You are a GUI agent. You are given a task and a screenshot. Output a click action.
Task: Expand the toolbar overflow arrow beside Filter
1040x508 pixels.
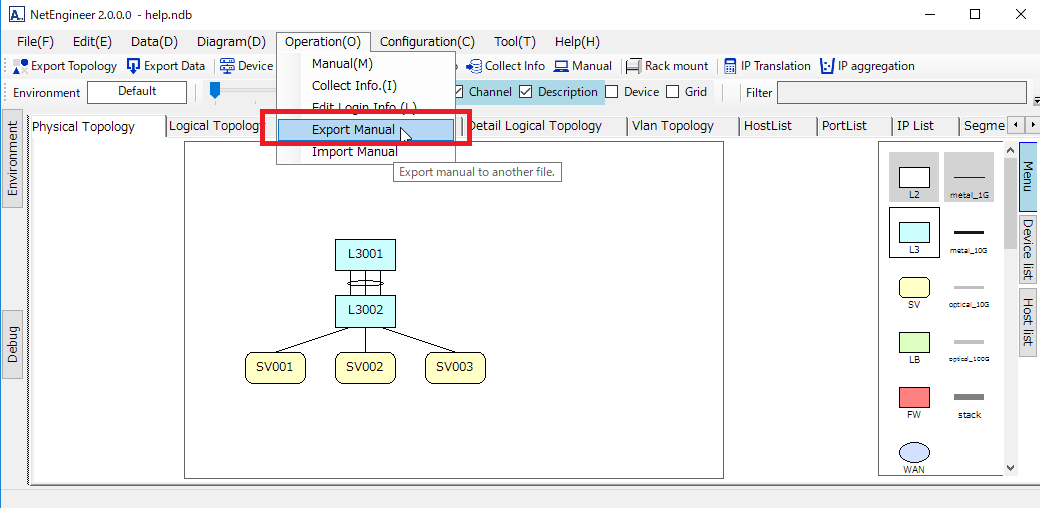(1035, 100)
